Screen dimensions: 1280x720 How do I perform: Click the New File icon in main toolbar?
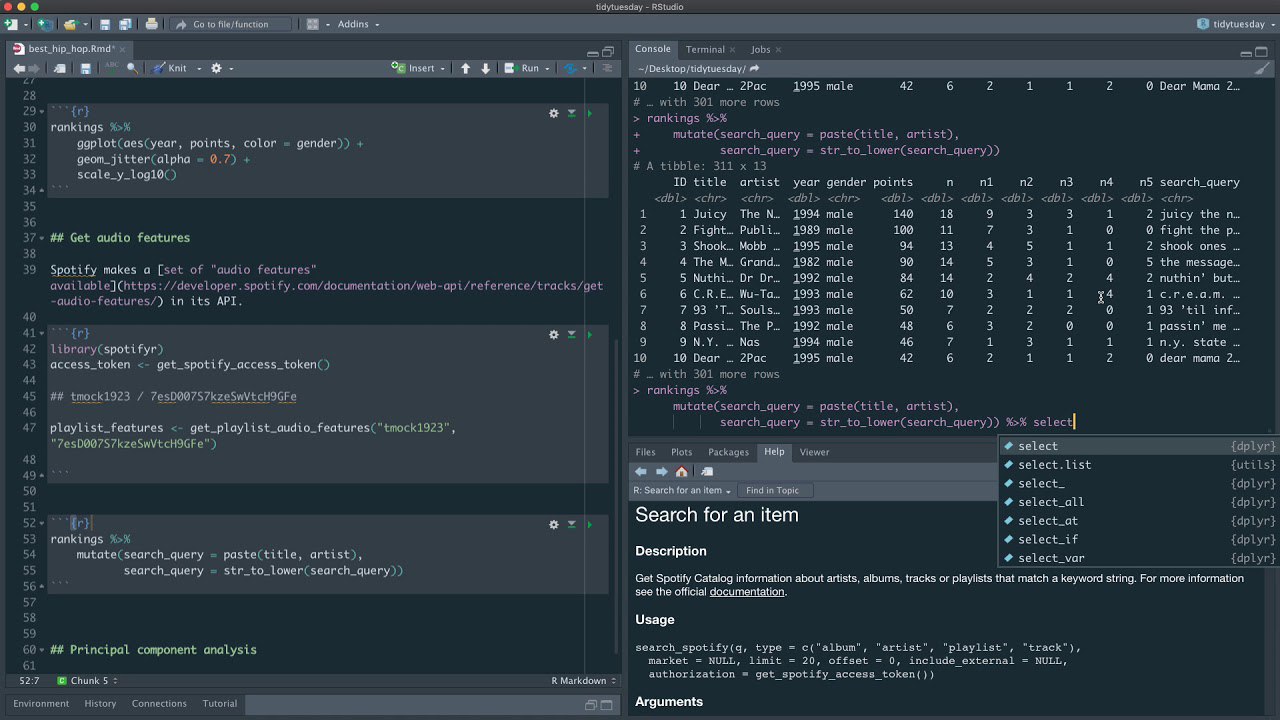pyautogui.click(x=10, y=24)
